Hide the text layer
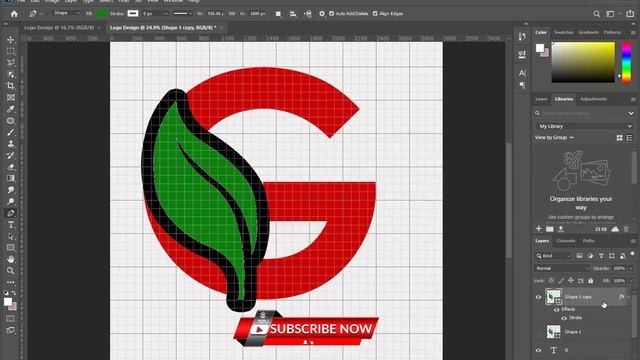Screen dimensions: 640x360 pos(538,350)
